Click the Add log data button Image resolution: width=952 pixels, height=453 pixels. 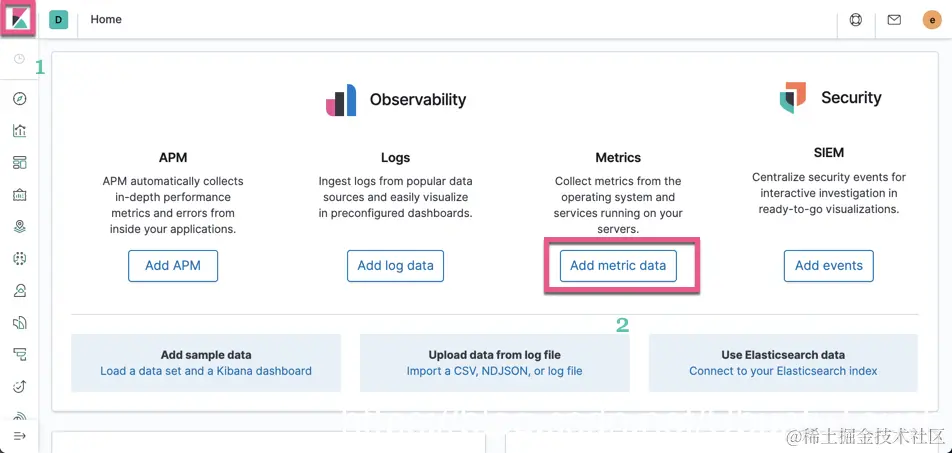[x=395, y=266]
